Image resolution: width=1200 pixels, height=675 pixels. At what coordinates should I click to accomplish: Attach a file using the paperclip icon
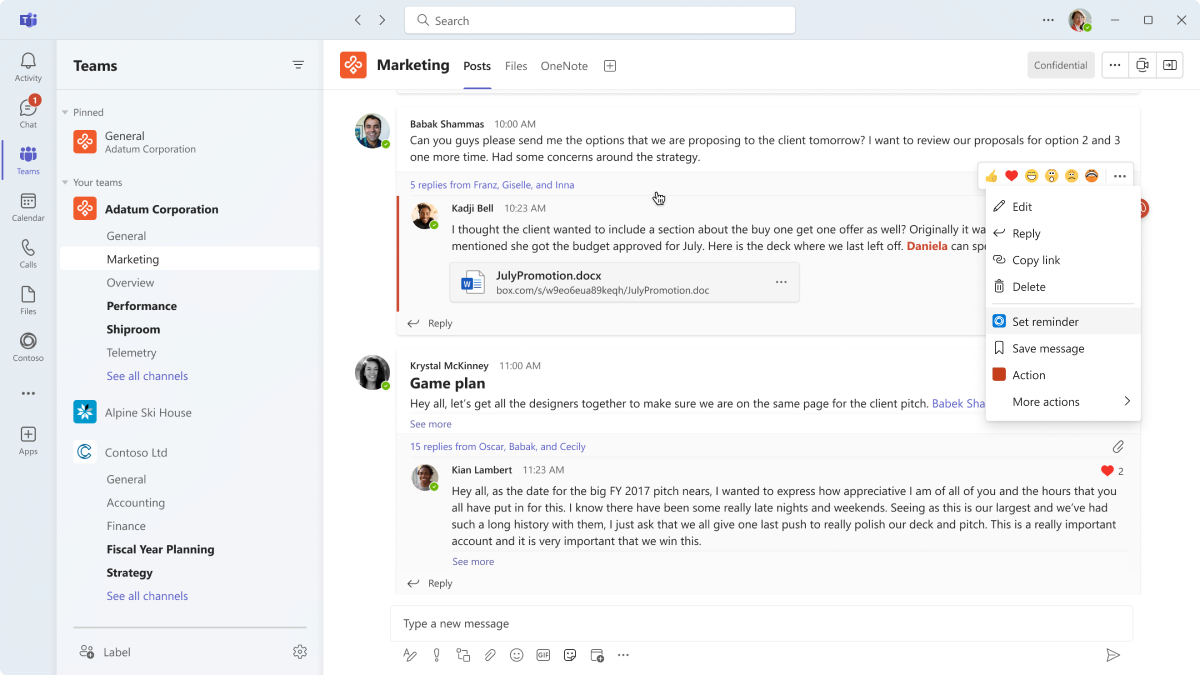(x=490, y=655)
